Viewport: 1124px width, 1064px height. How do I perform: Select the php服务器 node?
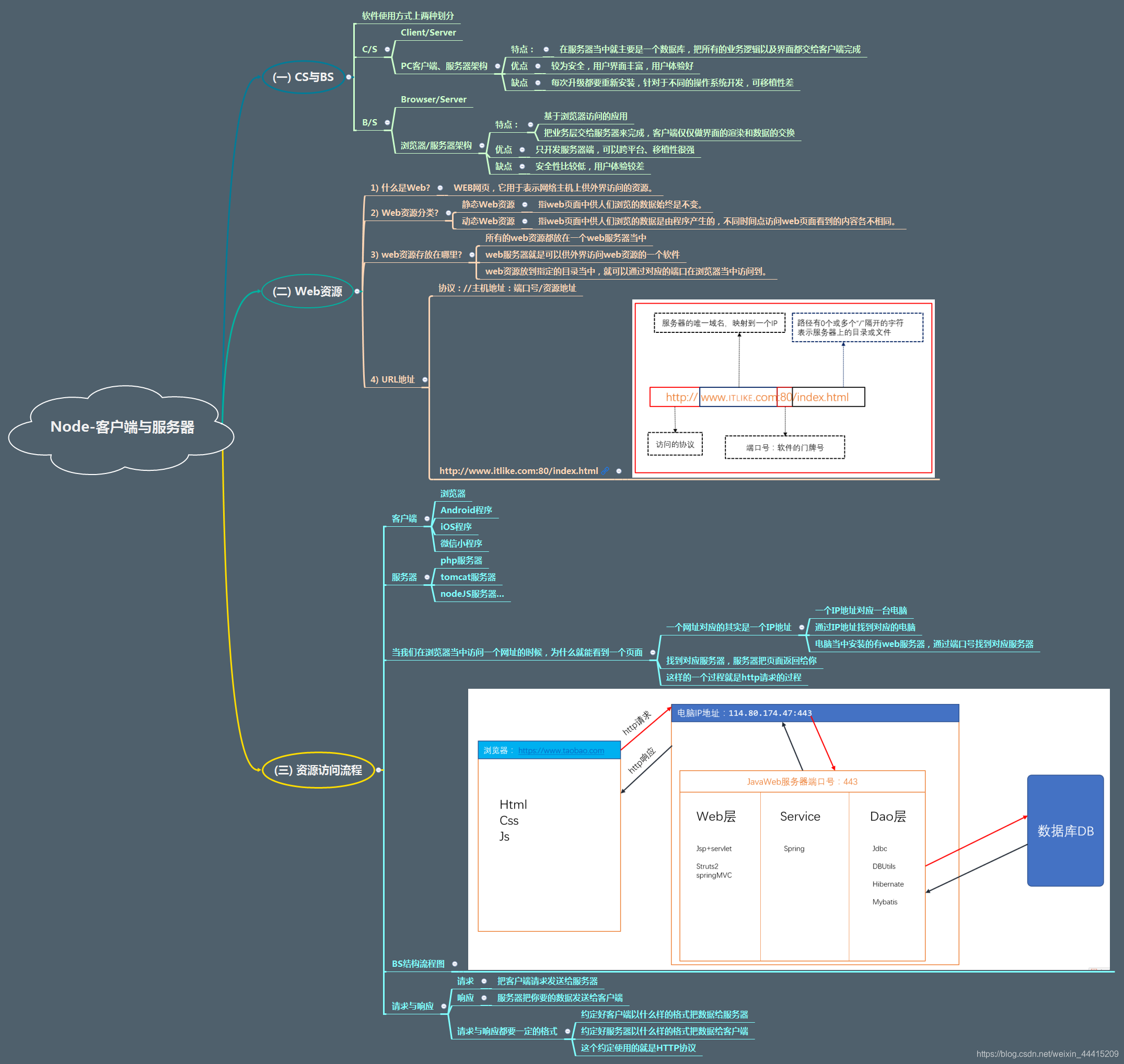click(x=461, y=560)
